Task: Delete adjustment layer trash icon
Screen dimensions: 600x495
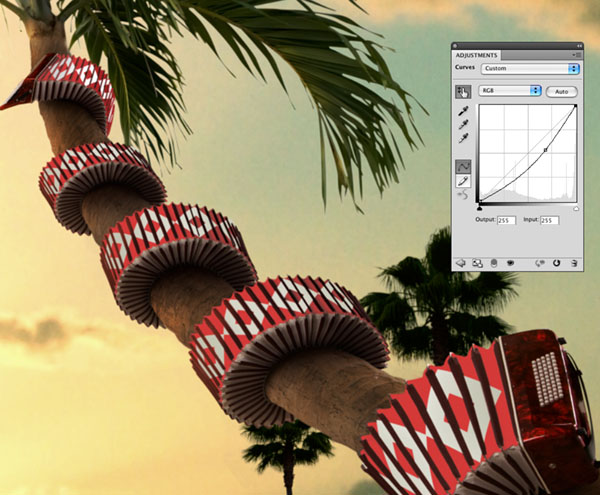Action: (574, 263)
